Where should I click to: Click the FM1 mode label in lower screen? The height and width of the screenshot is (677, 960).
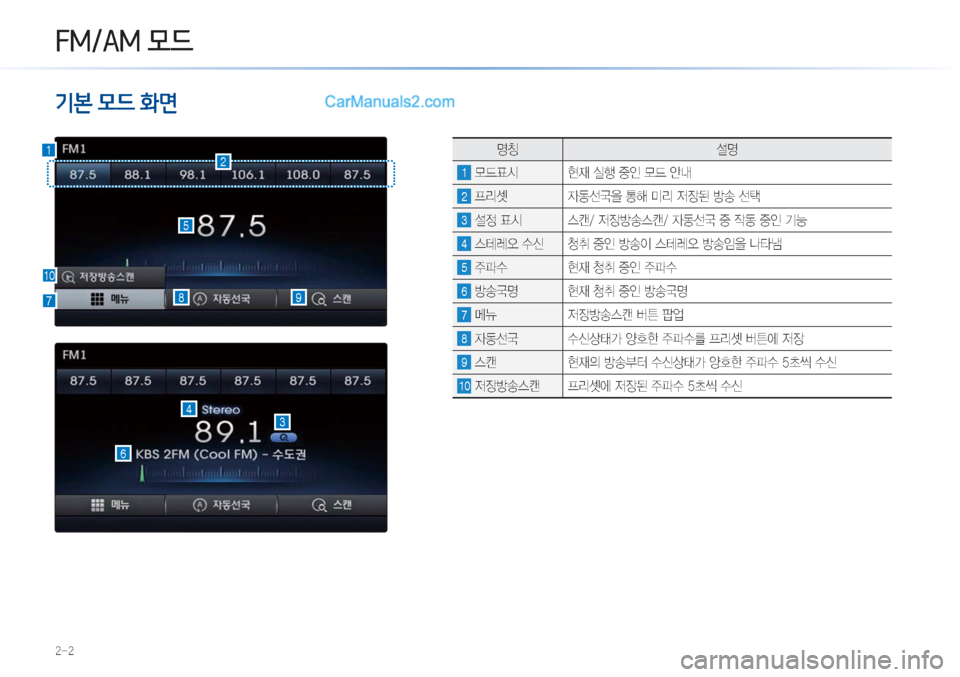pos(74,355)
